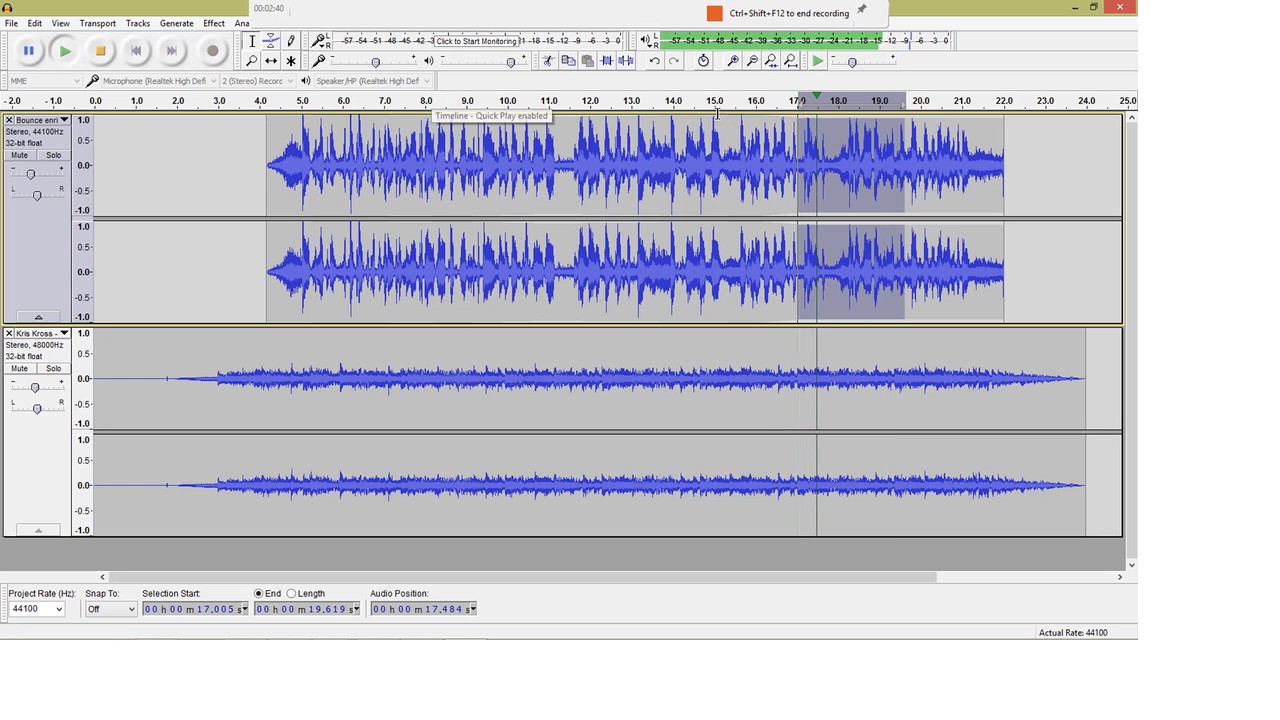Viewport: 1280px width, 720px height.
Task: Open the Microphone recording device dropdown
Action: (158, 81)
